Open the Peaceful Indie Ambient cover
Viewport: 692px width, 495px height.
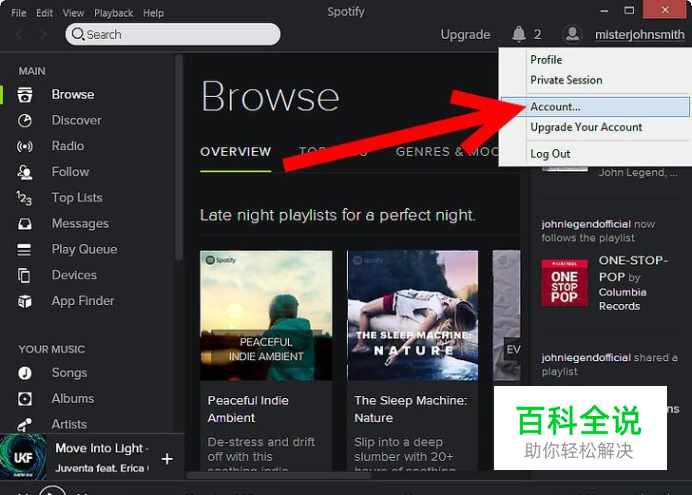pos(266,315)
